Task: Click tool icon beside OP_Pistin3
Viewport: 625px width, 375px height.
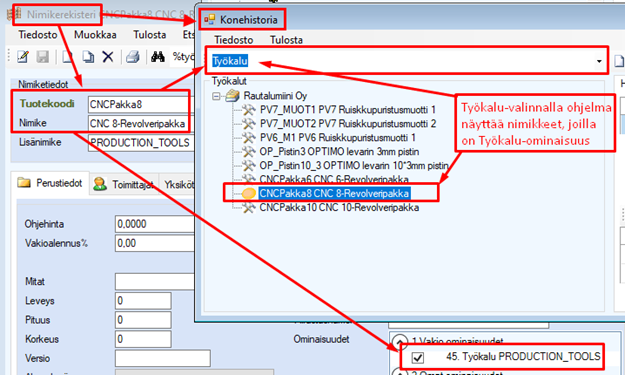Action: [x=248, y=151]
